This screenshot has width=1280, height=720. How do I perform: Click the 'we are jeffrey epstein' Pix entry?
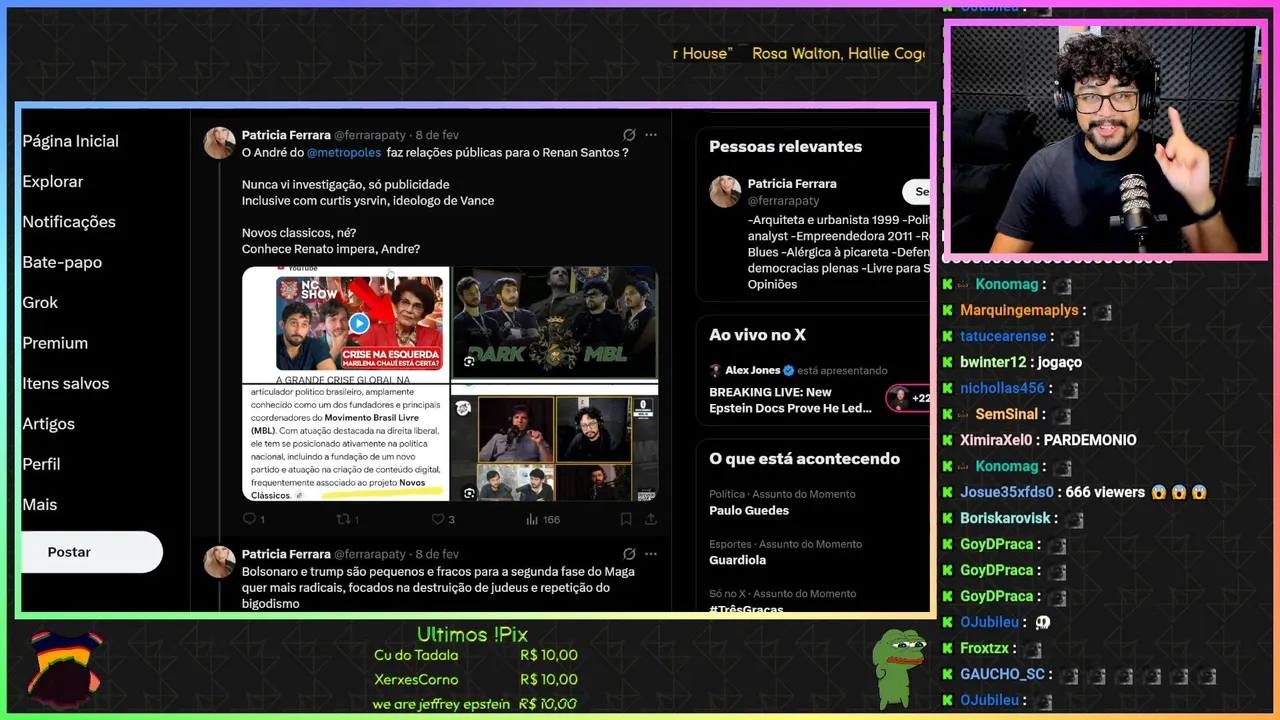click(476, 704)
